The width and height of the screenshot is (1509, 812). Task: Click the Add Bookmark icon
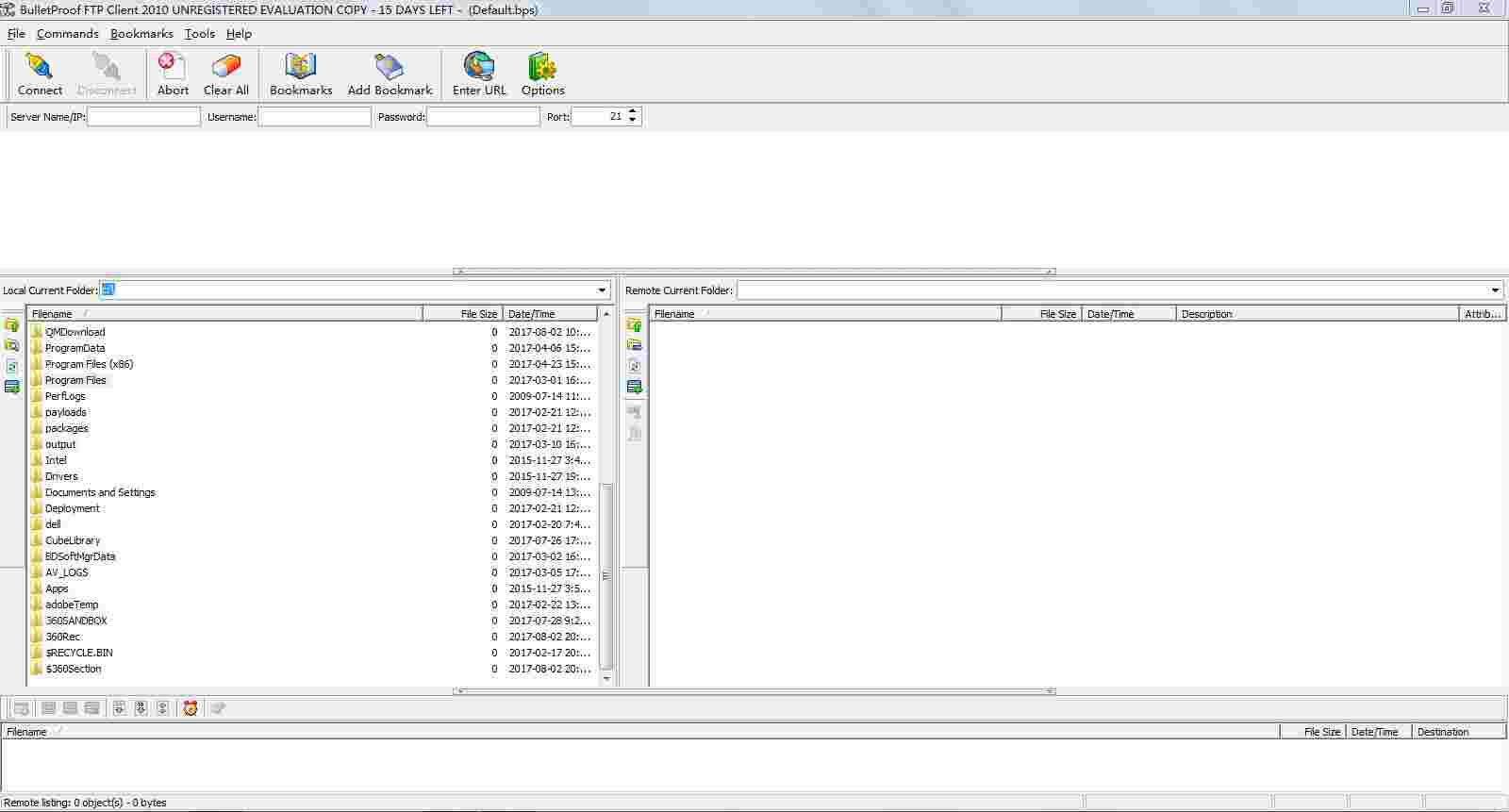[390, 66]
